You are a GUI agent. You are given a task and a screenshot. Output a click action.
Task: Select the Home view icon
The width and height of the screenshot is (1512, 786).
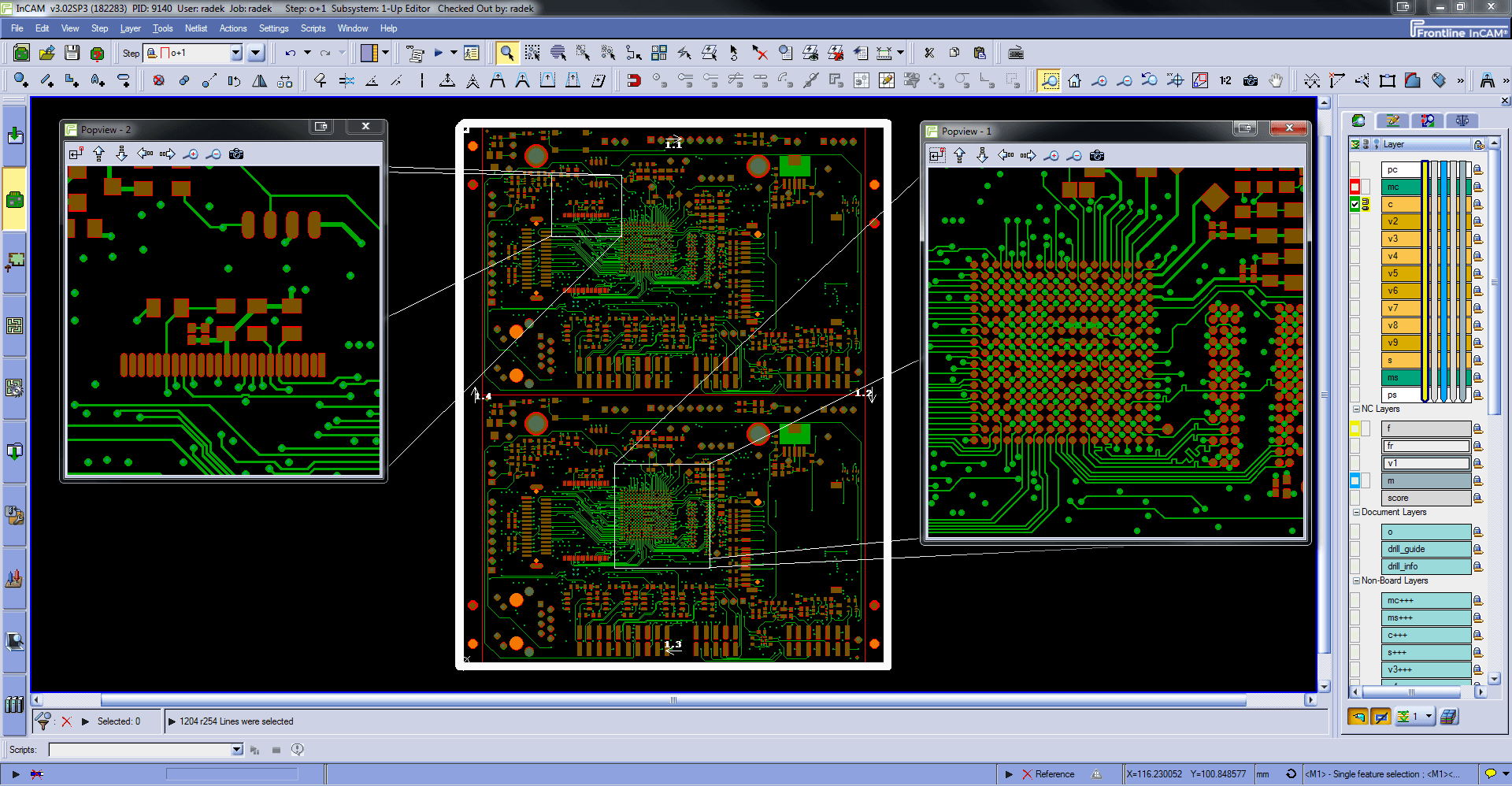pos(1075,80)
